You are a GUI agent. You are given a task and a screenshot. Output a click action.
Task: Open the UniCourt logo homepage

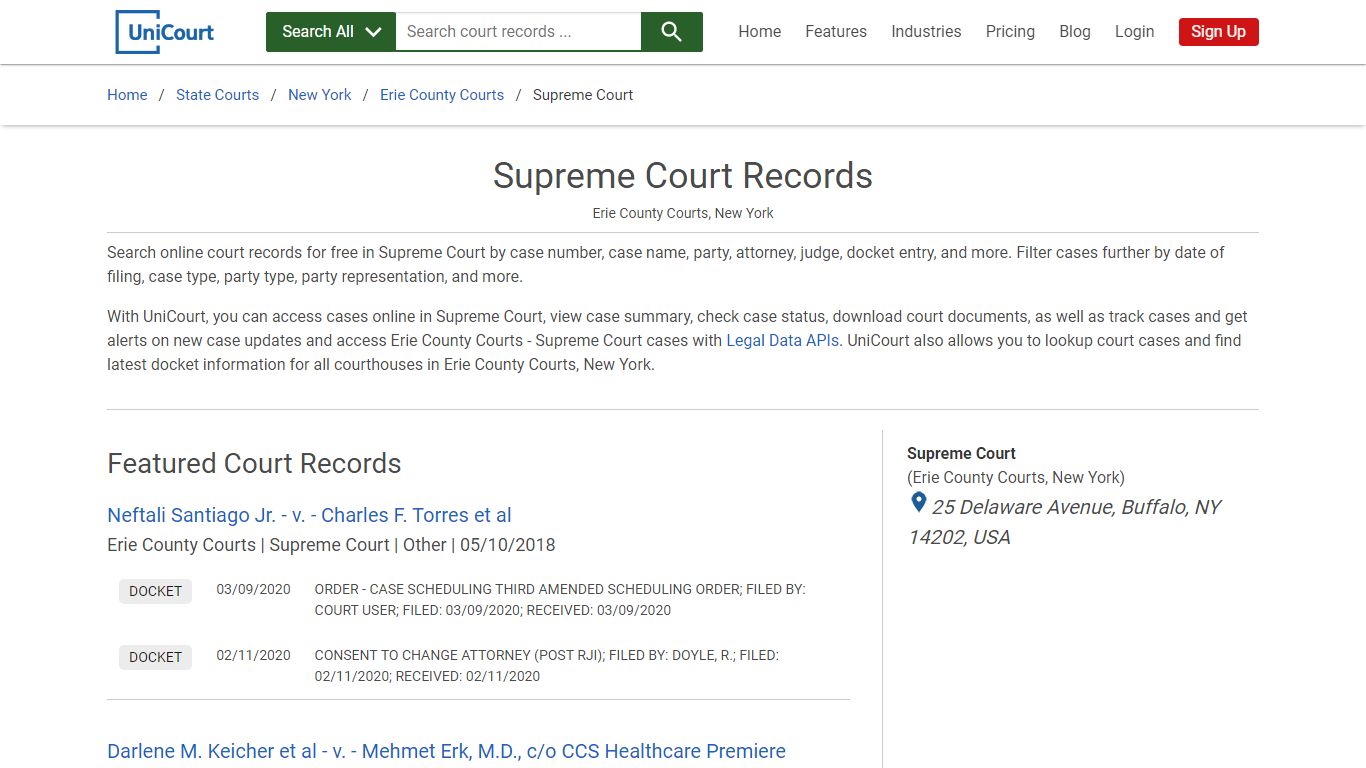[164, 32]
